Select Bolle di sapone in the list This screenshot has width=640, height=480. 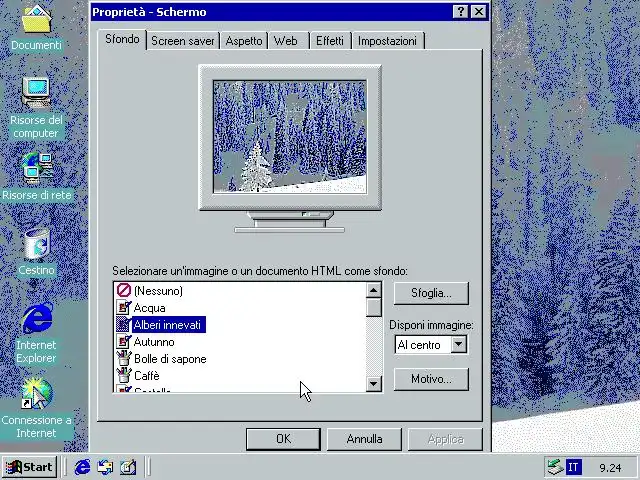pos(170,359)
